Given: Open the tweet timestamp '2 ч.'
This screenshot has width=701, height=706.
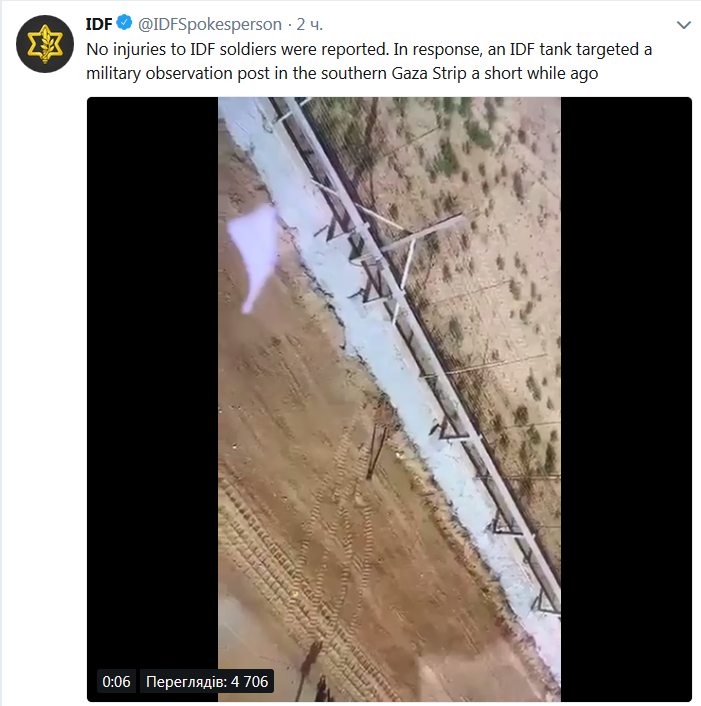Looking at the screenshot, I should (x=310, y=24).
